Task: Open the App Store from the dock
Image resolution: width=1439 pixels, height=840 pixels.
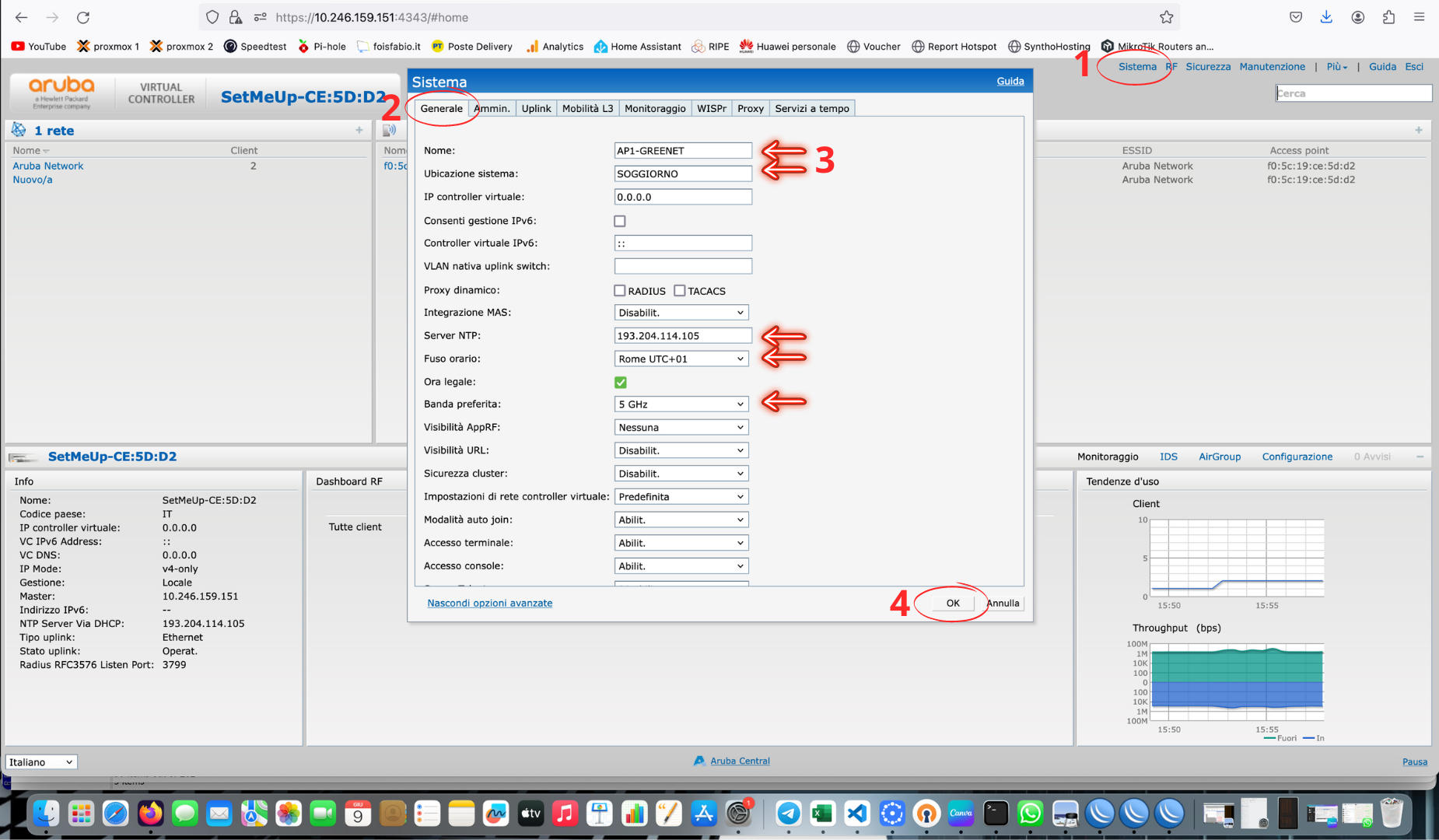Action: [703, 814]
